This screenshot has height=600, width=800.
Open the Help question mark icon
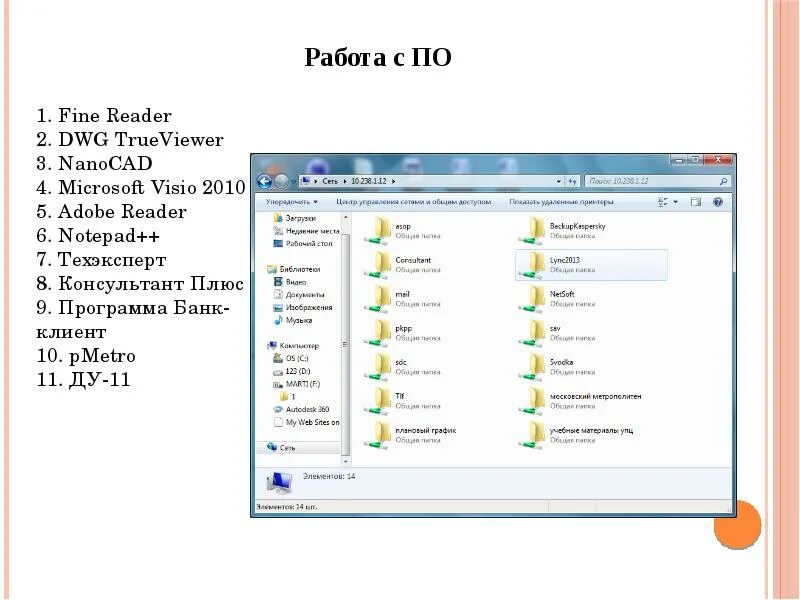click(718, 202)
